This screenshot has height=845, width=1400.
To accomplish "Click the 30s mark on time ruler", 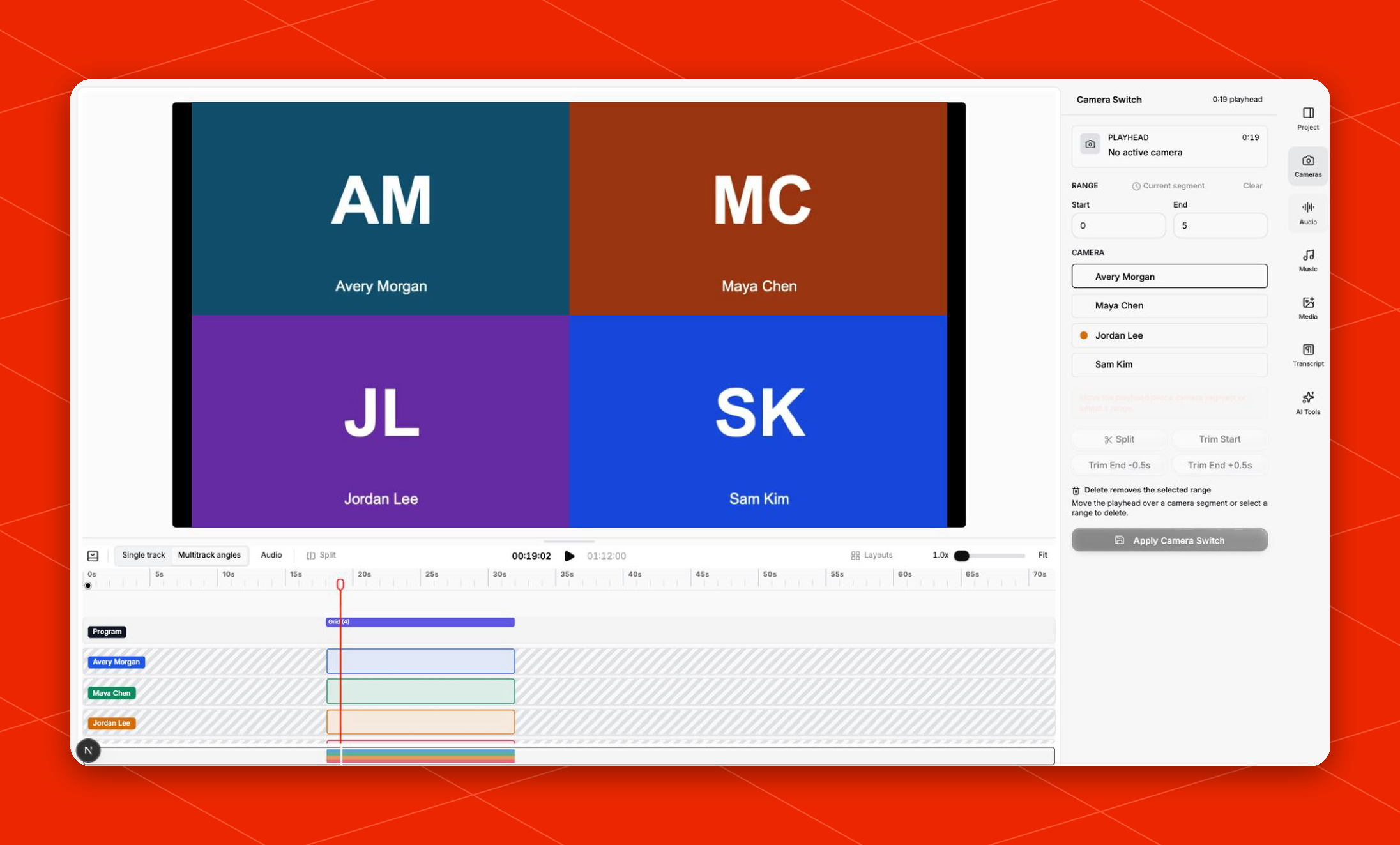I will 499,574.
